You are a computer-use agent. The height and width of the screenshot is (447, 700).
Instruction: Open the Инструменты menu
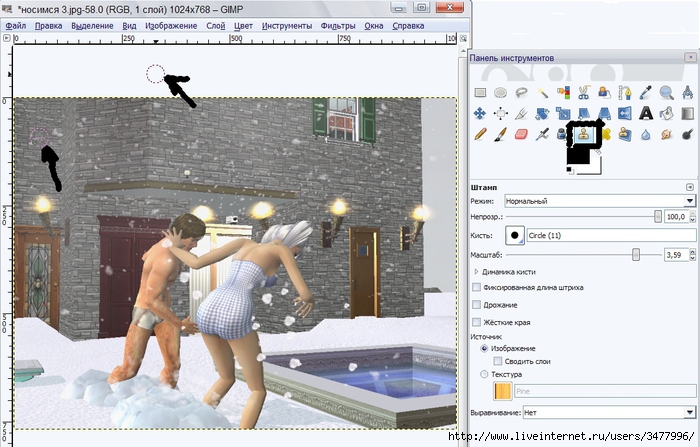click(287, 26)
